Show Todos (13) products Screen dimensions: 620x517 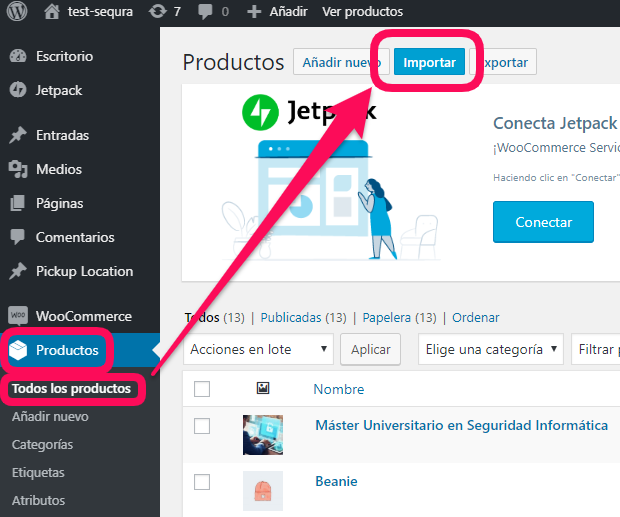click(x=215, y=317)
